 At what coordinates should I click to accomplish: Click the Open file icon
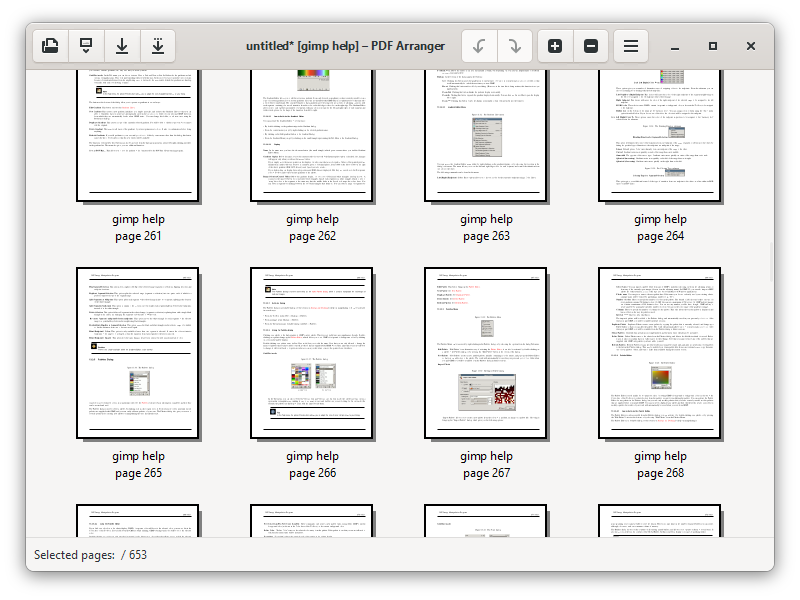50,46
